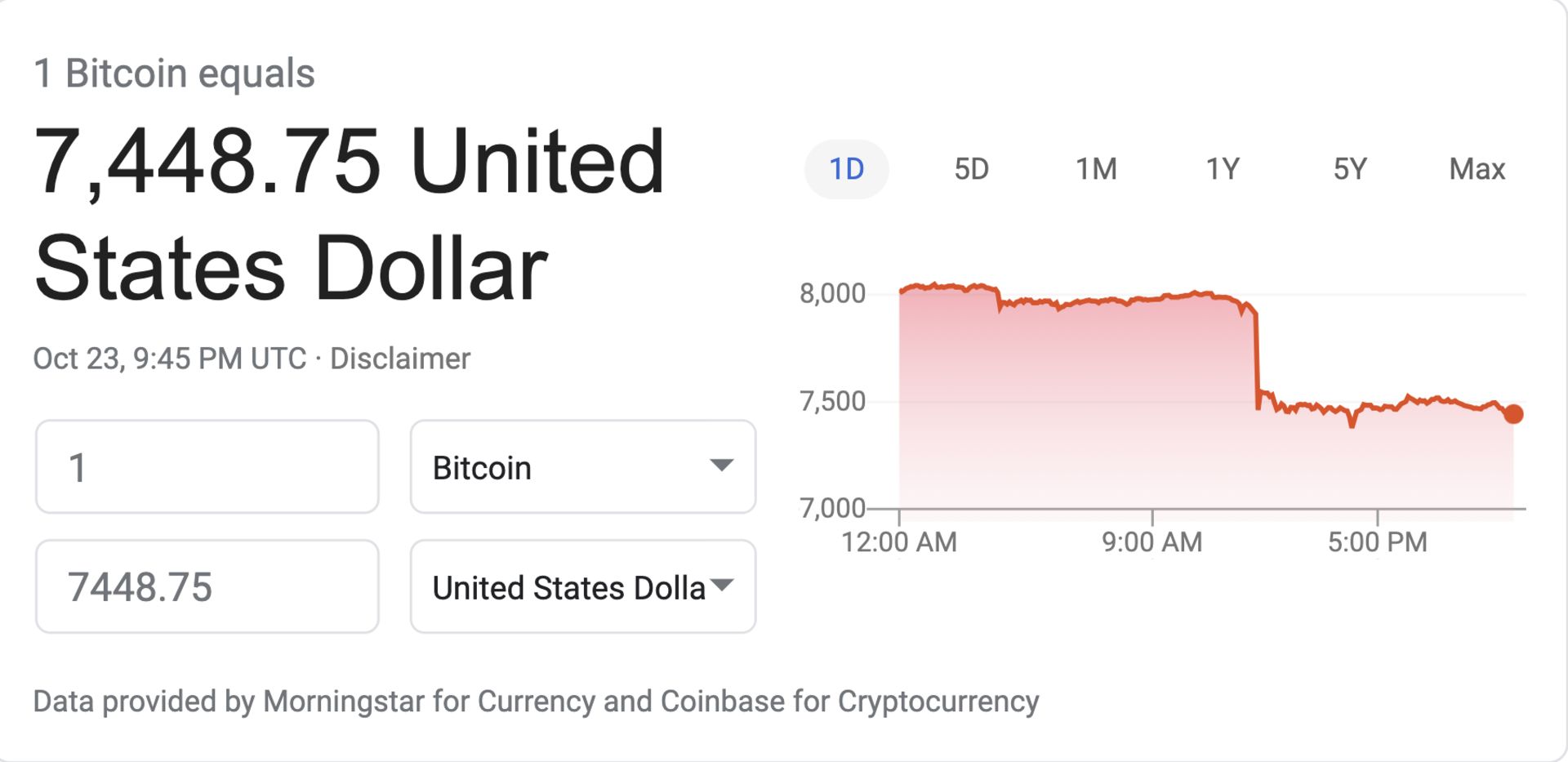Click the 8,000 axis label on chart

click(831, 290)
